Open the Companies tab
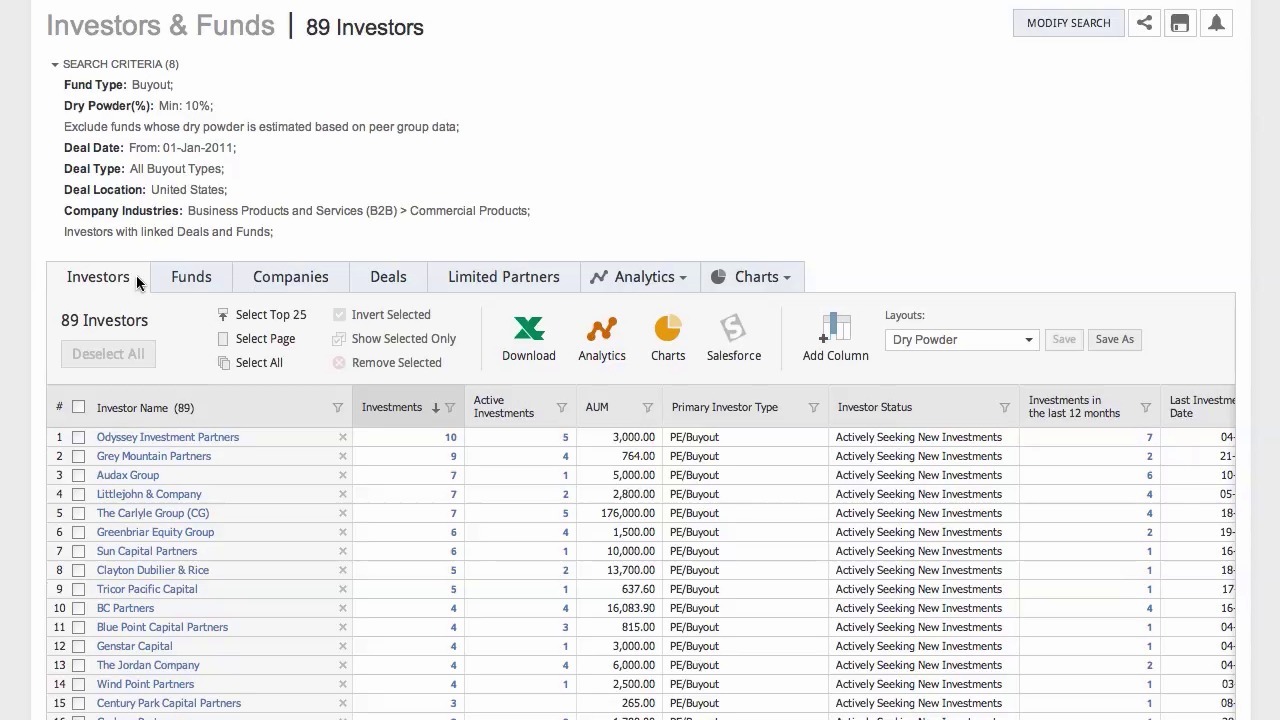The image size is (1280, 720). [x=291, y=277]
